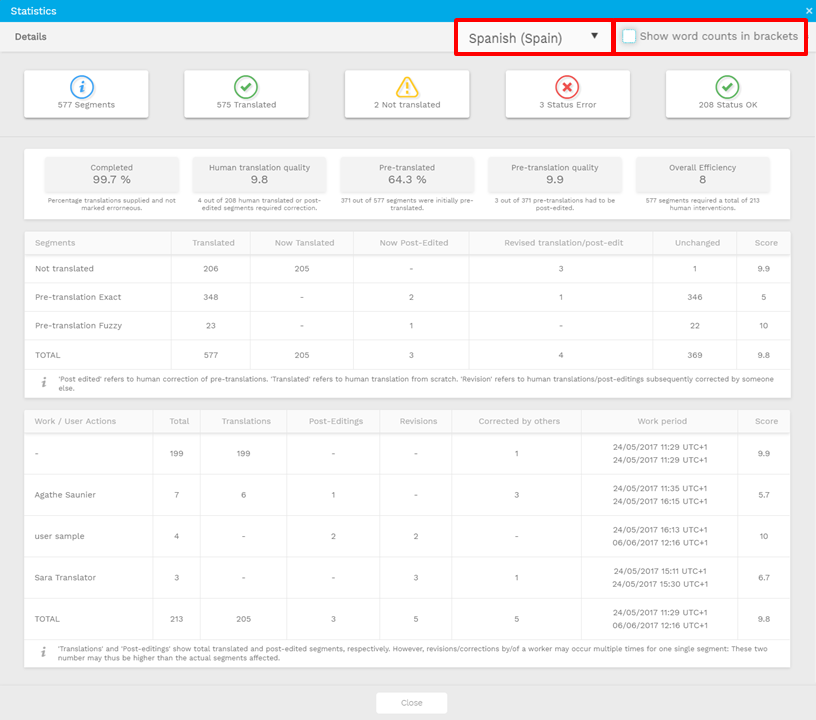Click the info icon below the Segments table

pyautogui.click(x=43, y=383)
